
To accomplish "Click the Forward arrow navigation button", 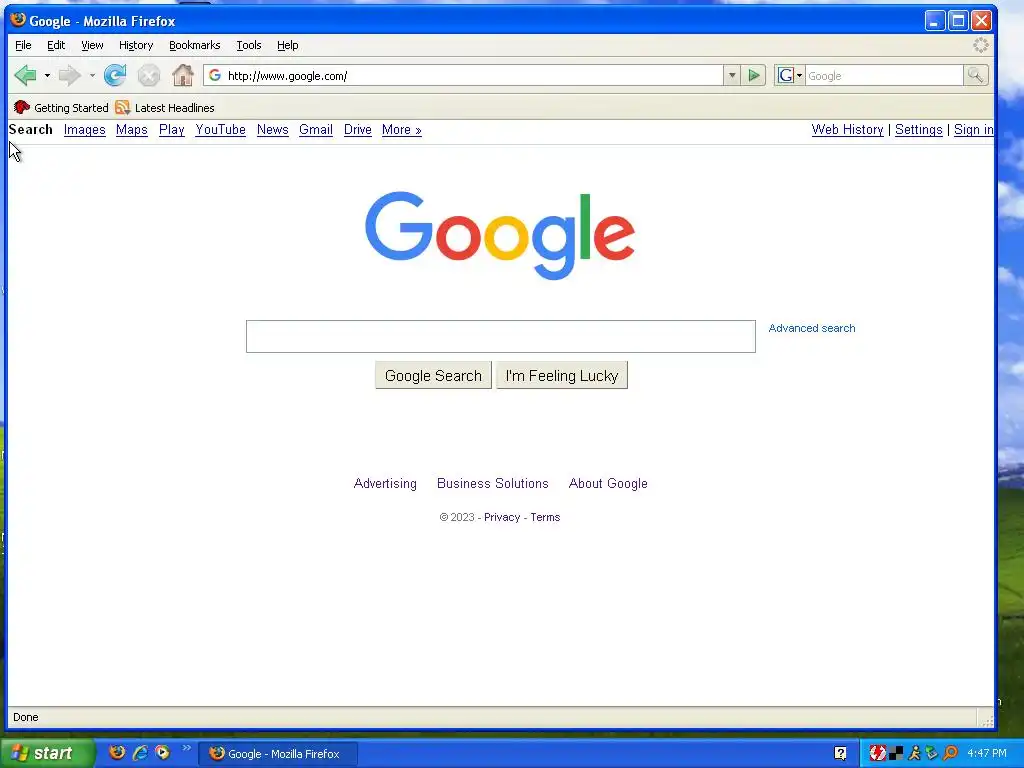I will pos(69,76).
